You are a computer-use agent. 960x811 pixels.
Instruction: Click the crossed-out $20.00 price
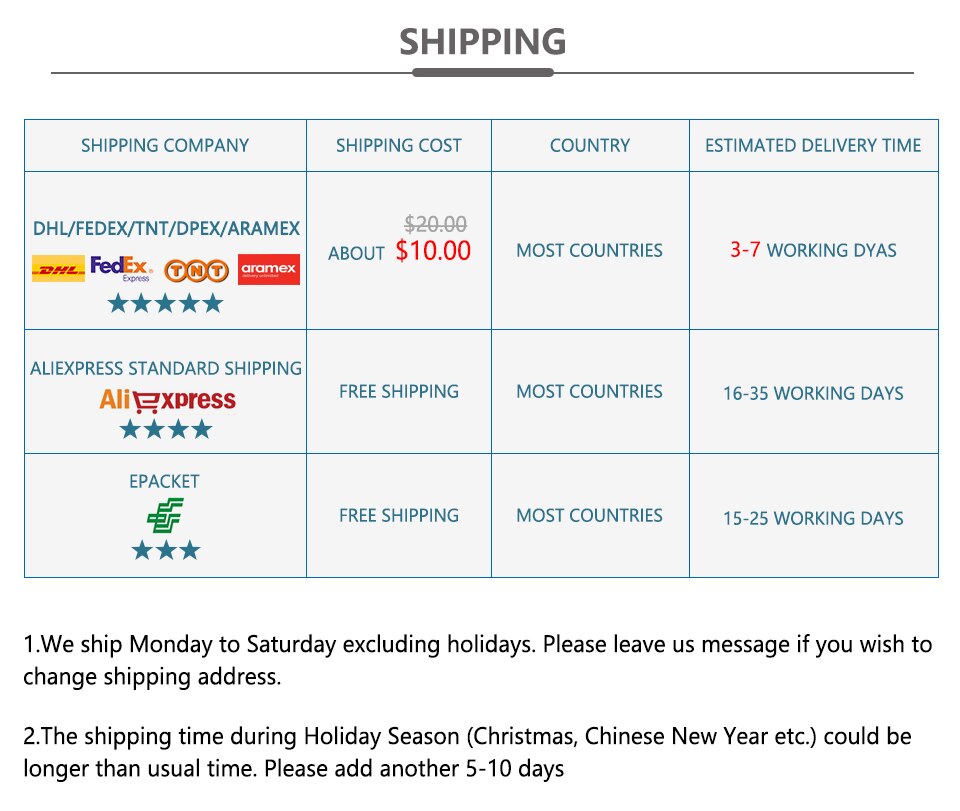pos(435,224)
